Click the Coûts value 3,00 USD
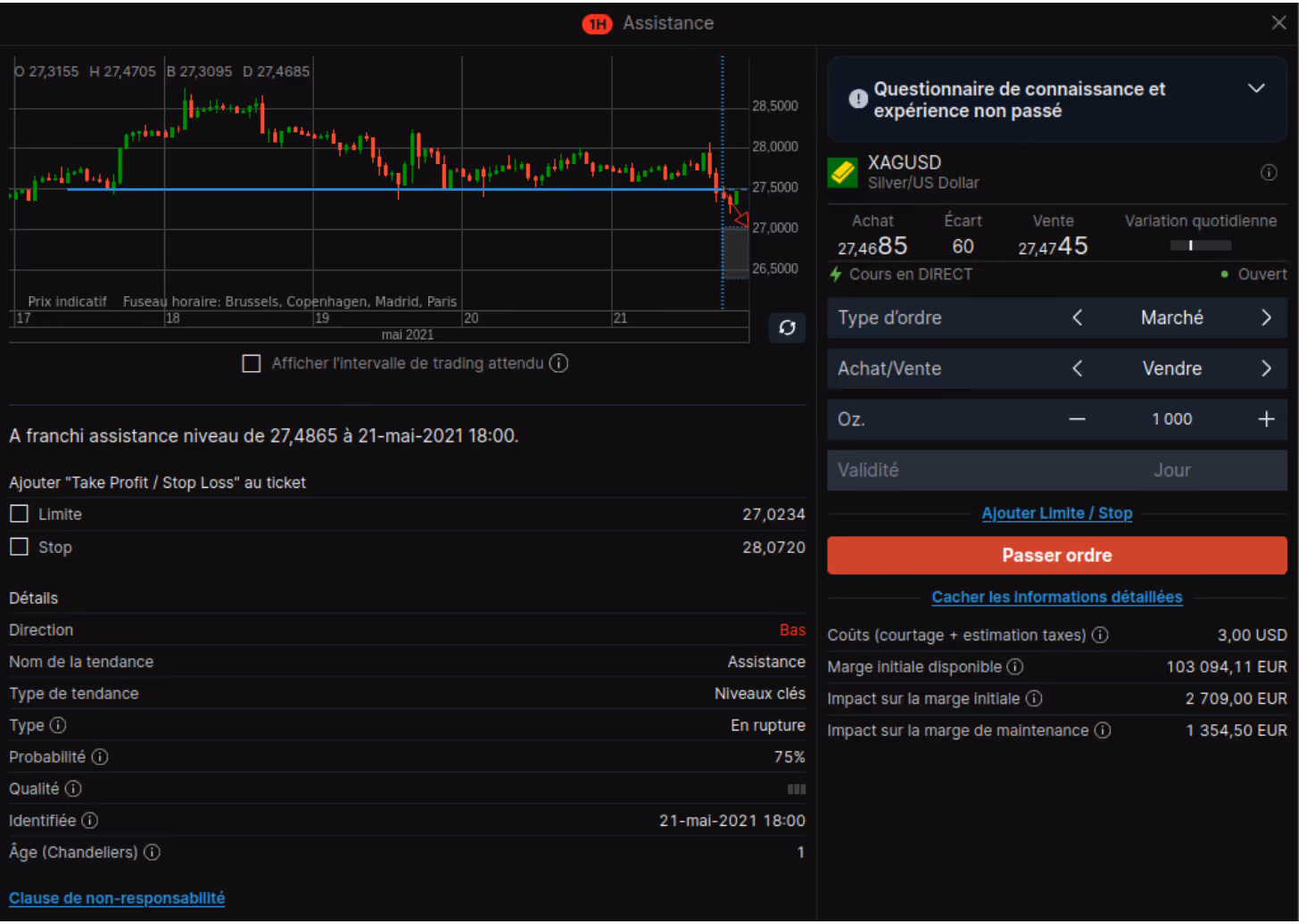This screenshot has width=1306, height=924. pos(1252,635)
